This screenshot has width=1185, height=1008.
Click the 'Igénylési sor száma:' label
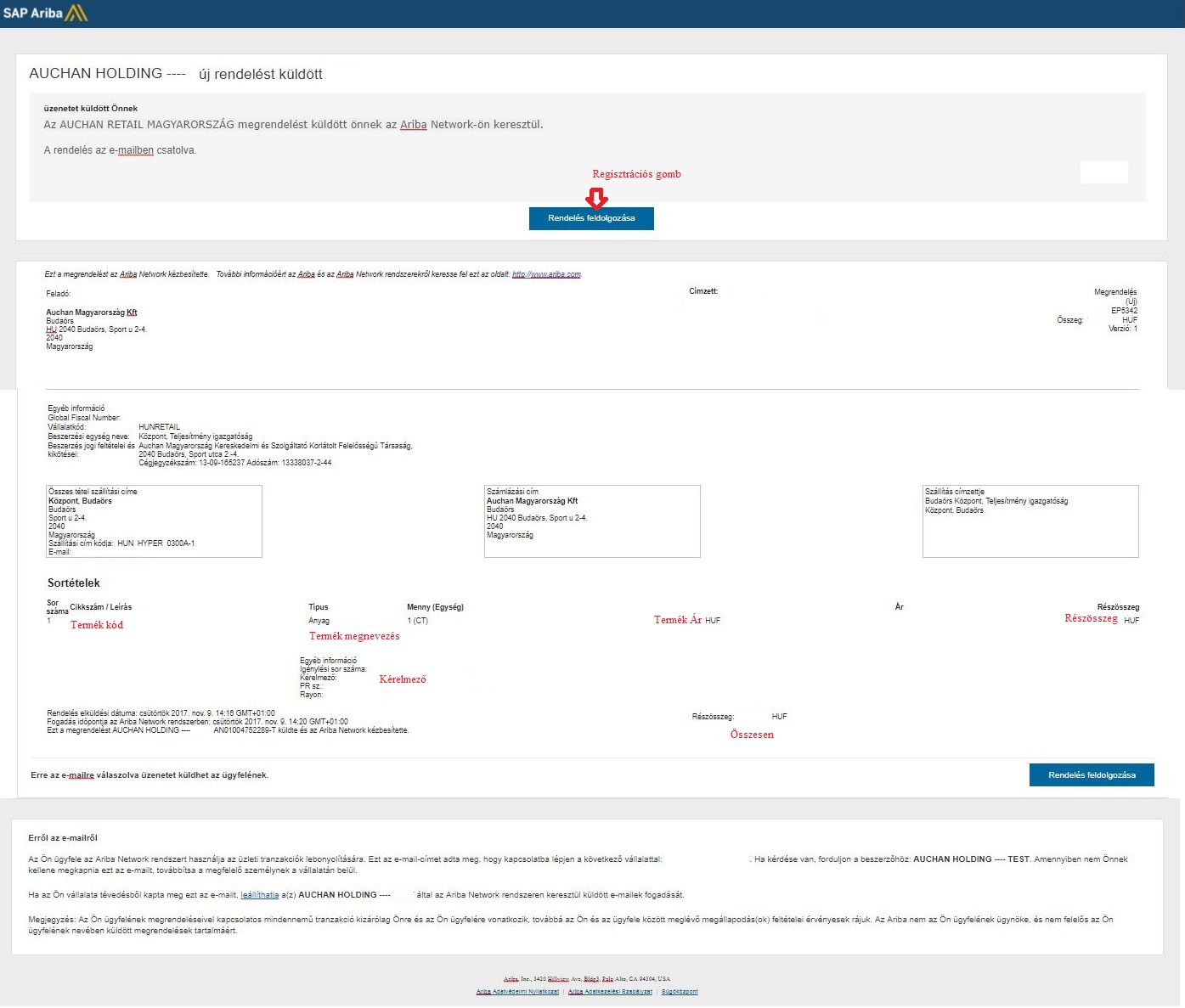[333, 669]
